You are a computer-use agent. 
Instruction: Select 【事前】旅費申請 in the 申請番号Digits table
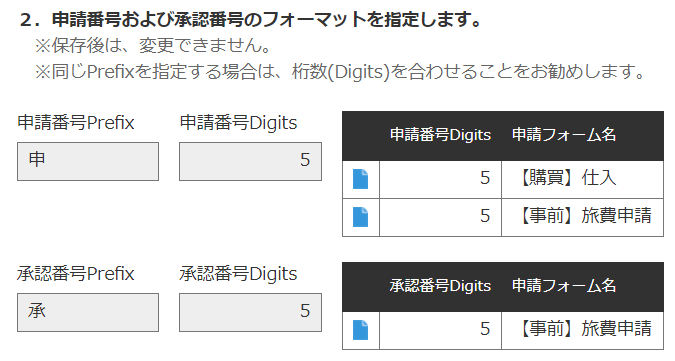coord(582,217)
